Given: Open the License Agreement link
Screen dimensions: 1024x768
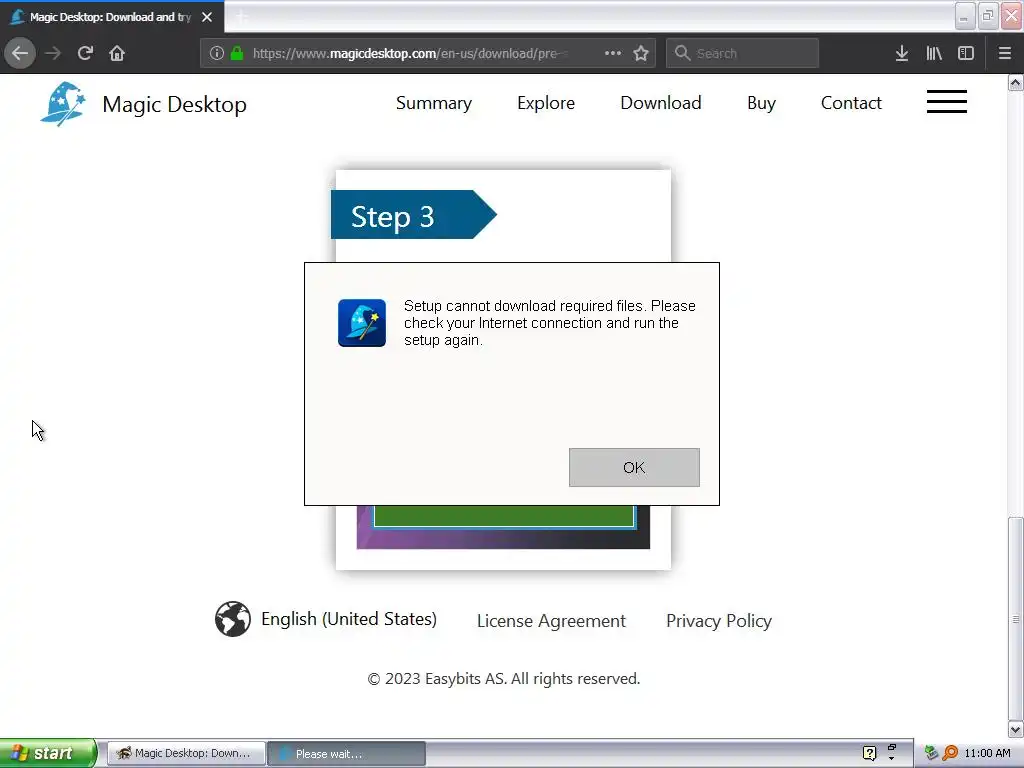Looking at the screenshot, I should coord(551,620).
